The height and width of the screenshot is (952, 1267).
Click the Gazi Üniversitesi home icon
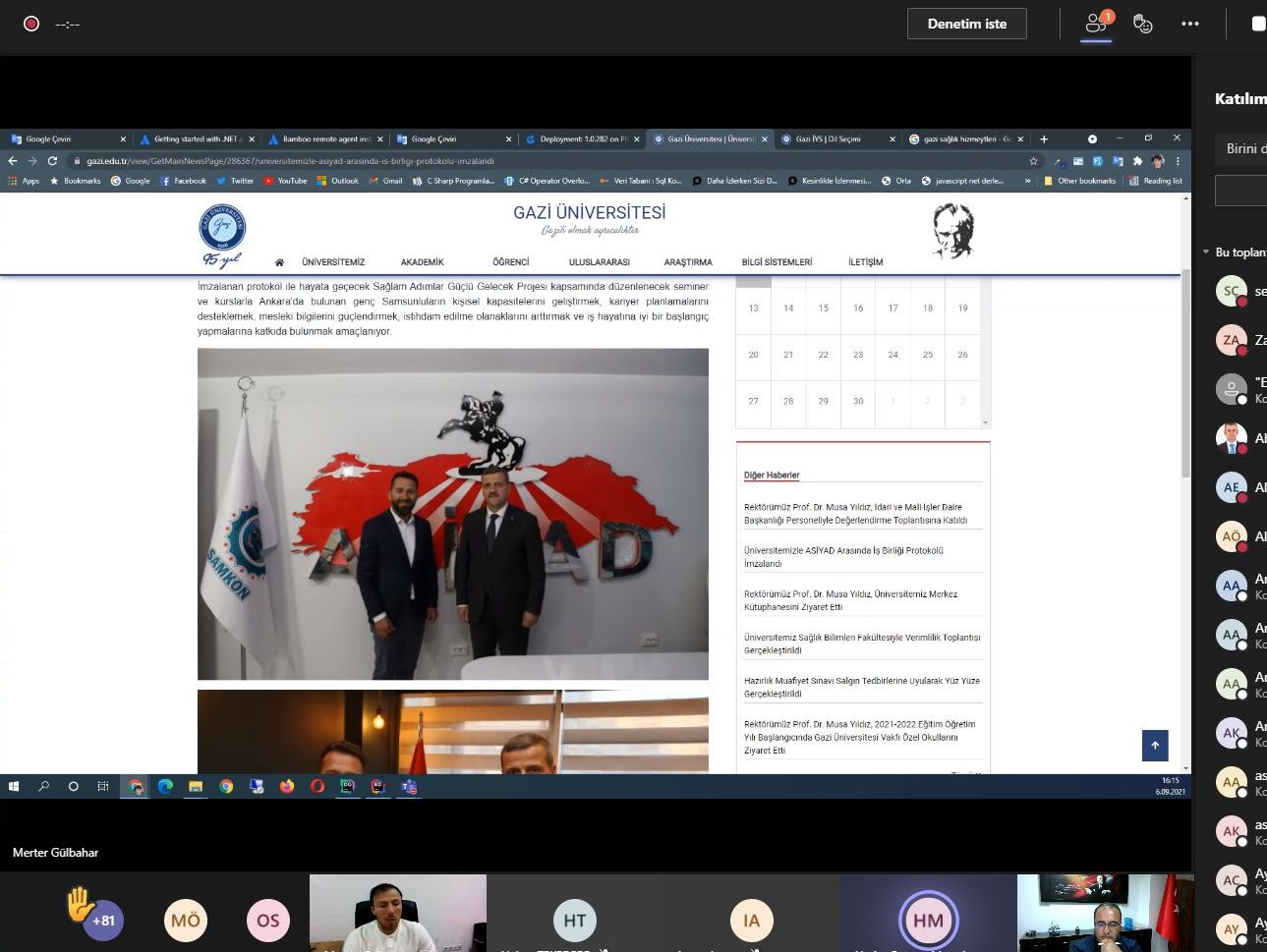pyautogui.click(x=279, y=262)
